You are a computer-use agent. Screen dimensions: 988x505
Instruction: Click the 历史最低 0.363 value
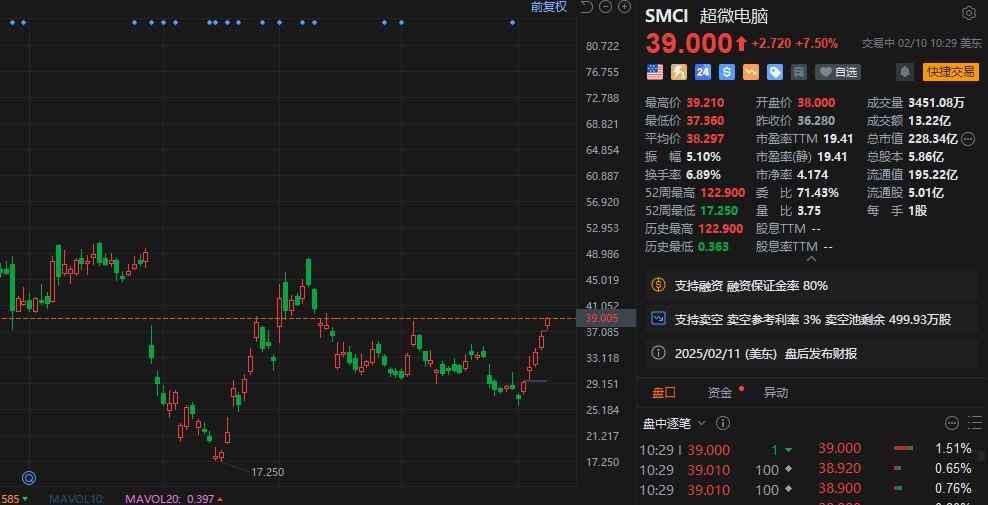[x=713, y=247]
